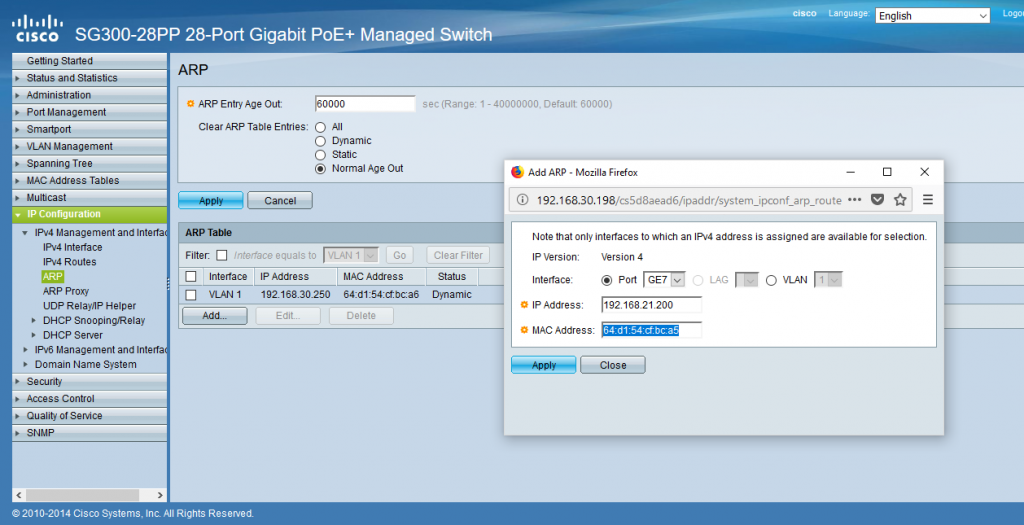Click the 64:d1:54:cf:bc:a6 MAC address cell
The height and width of the screenshot is (525, 1024).
coord(381,294)
